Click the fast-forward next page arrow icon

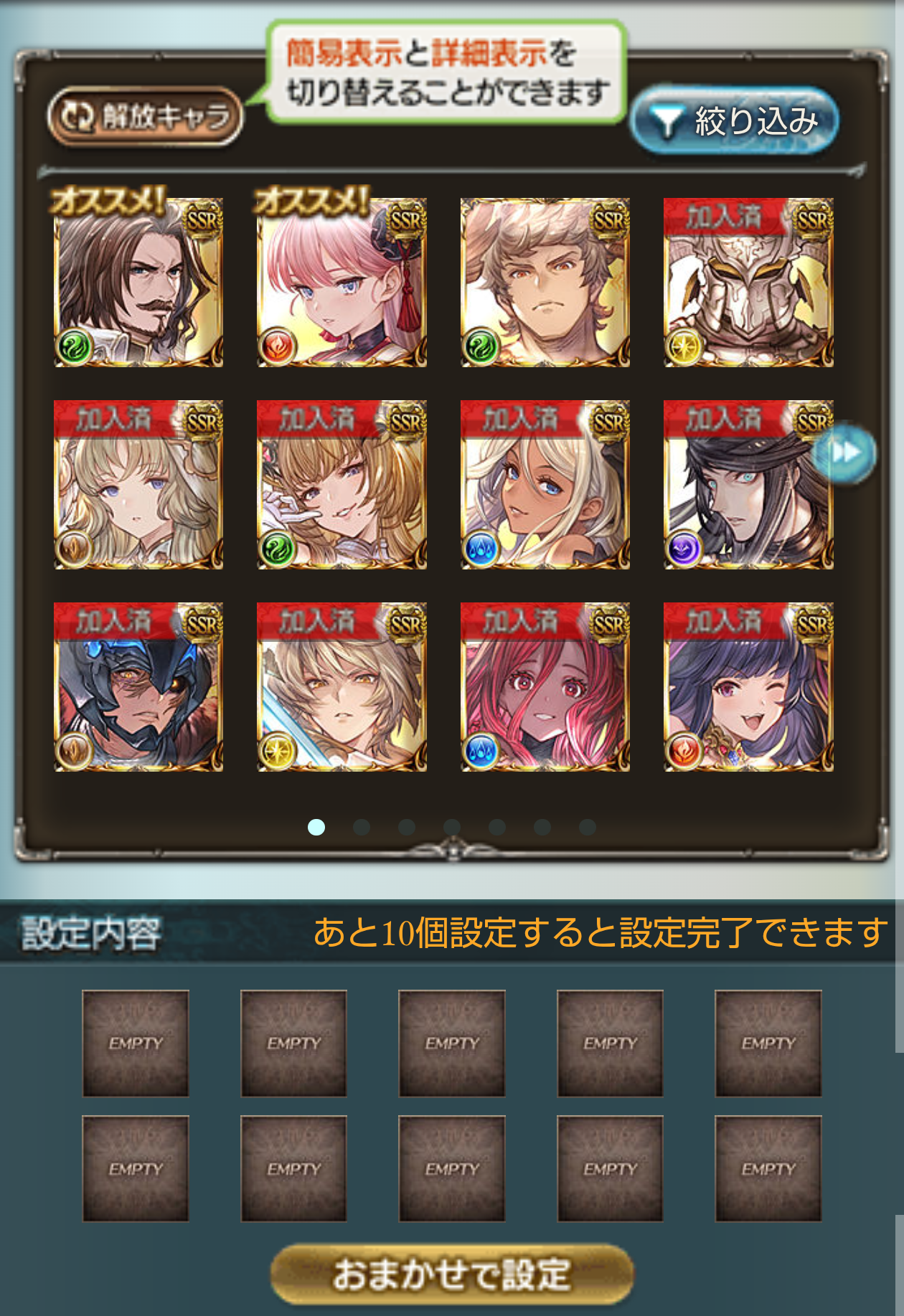844,453
